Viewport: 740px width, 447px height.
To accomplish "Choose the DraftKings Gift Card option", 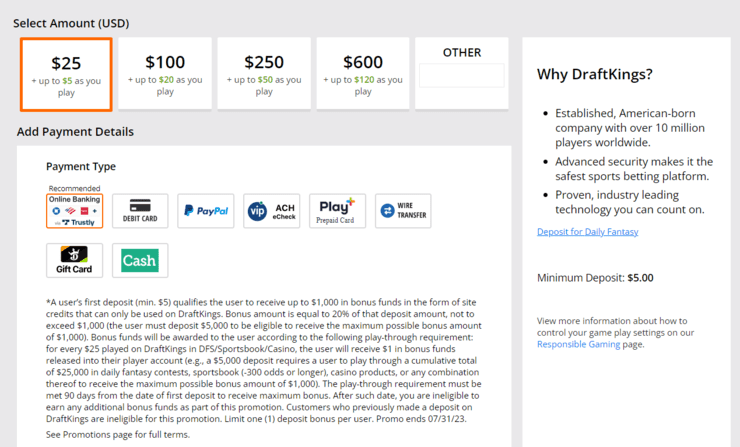I will point(75,261).
